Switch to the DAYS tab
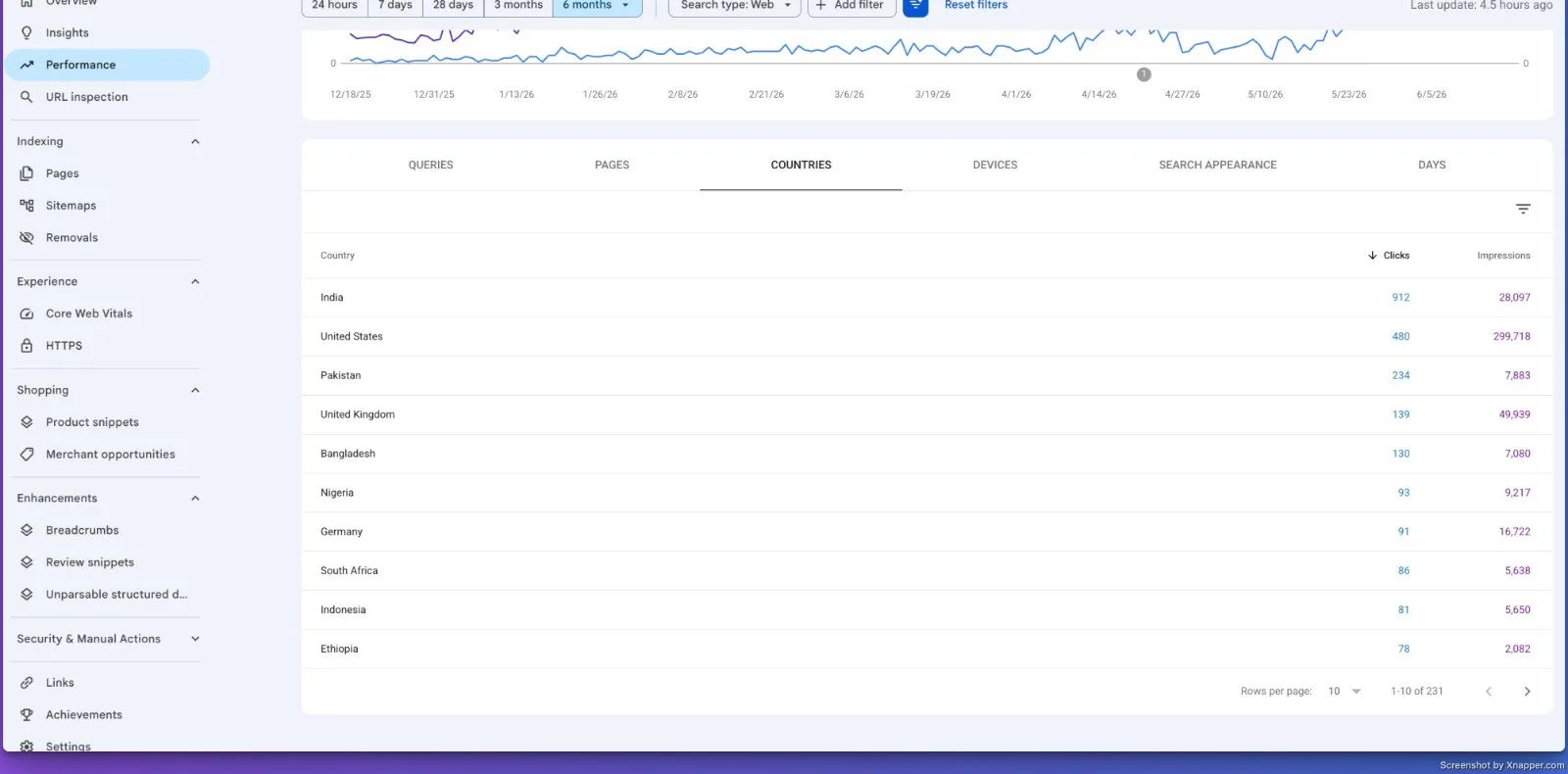This screenshot has width=1568, height=774. 1432,166
